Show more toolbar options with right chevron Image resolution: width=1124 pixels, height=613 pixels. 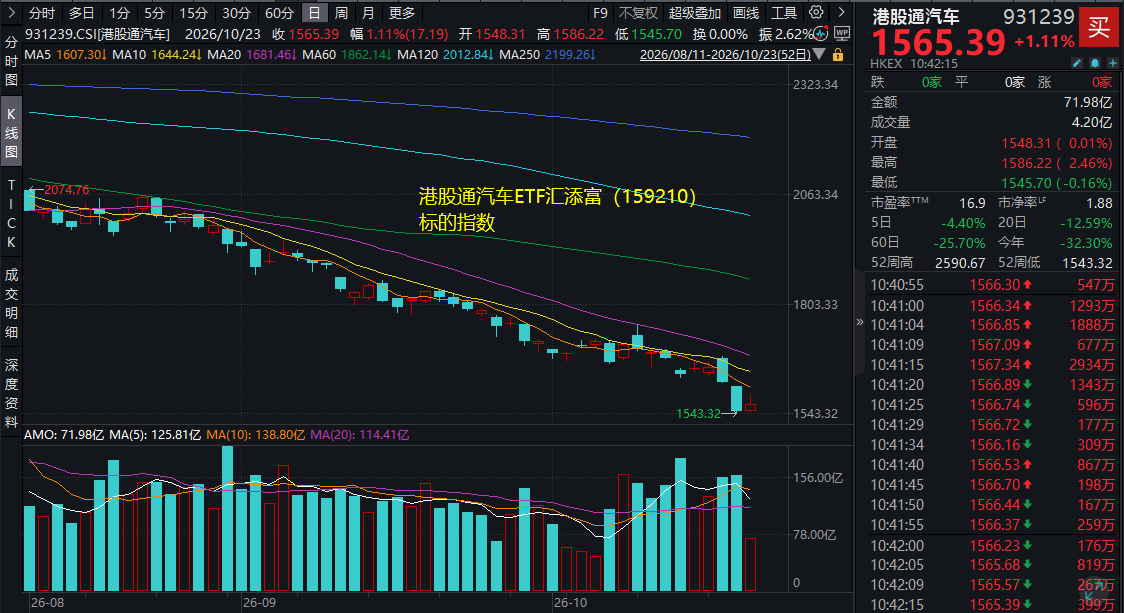click(x=842, y=12)
